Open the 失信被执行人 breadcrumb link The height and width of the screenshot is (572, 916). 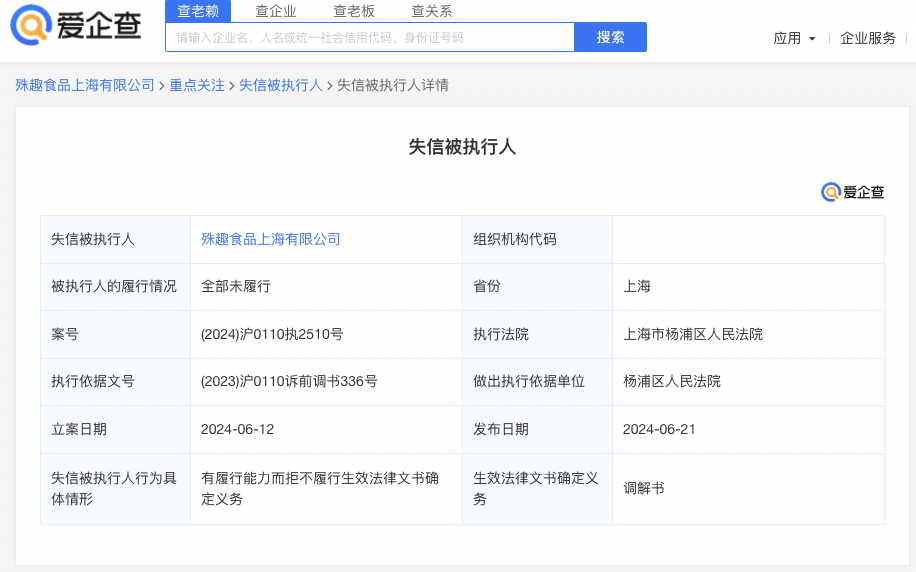tap(280, 85)
